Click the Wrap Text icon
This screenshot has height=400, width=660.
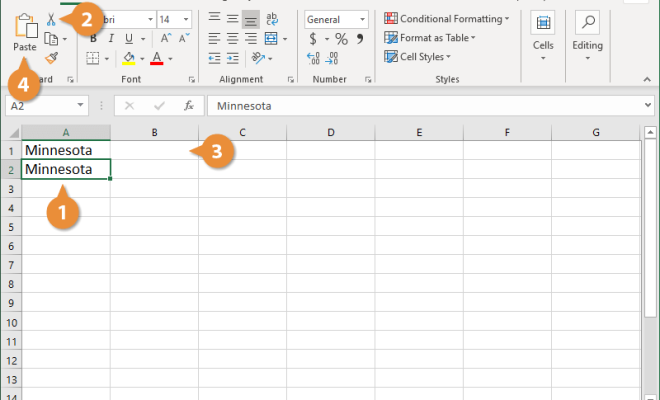pyautogui.click(x=271, y=19)
